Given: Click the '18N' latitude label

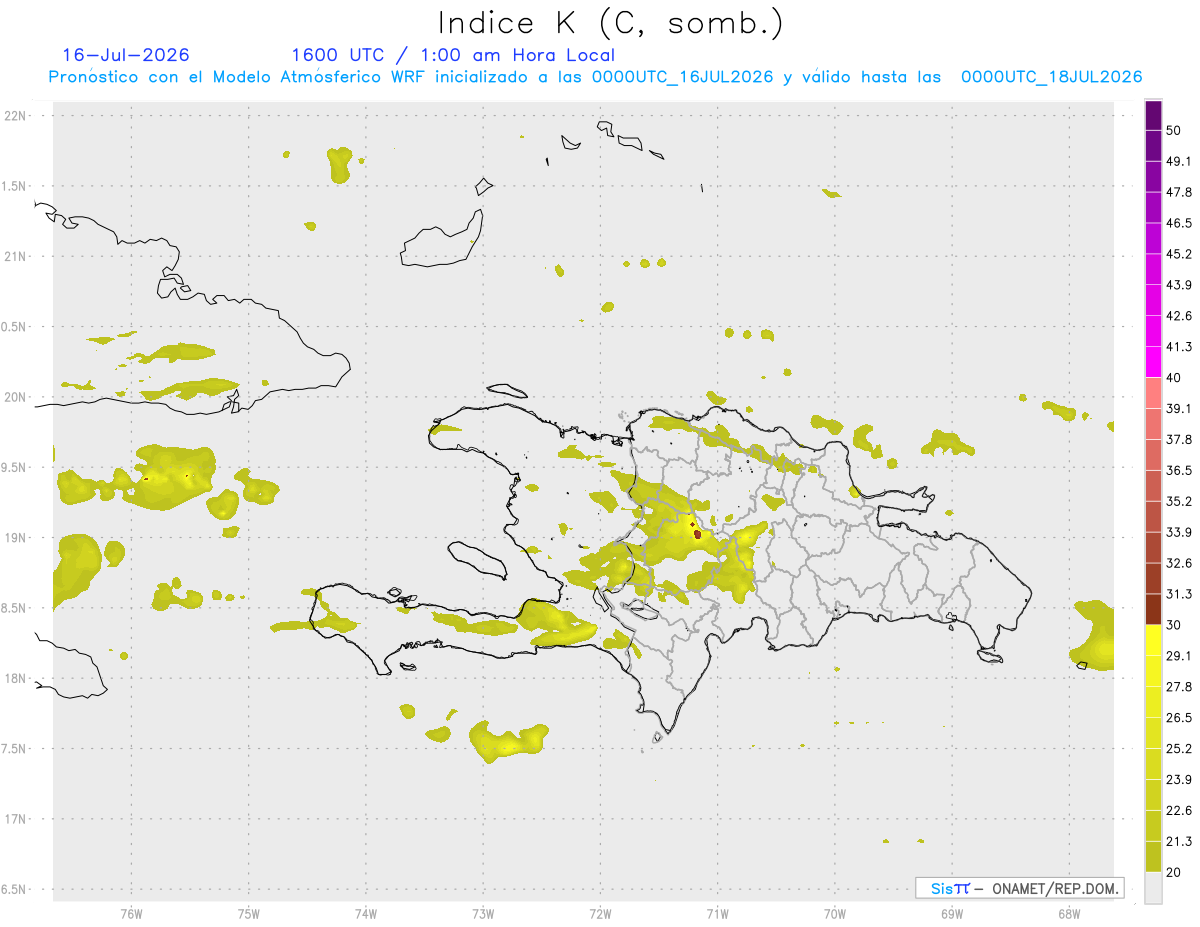Looking at the screenshot, I should pyautogui.click(x=16, y=679).
